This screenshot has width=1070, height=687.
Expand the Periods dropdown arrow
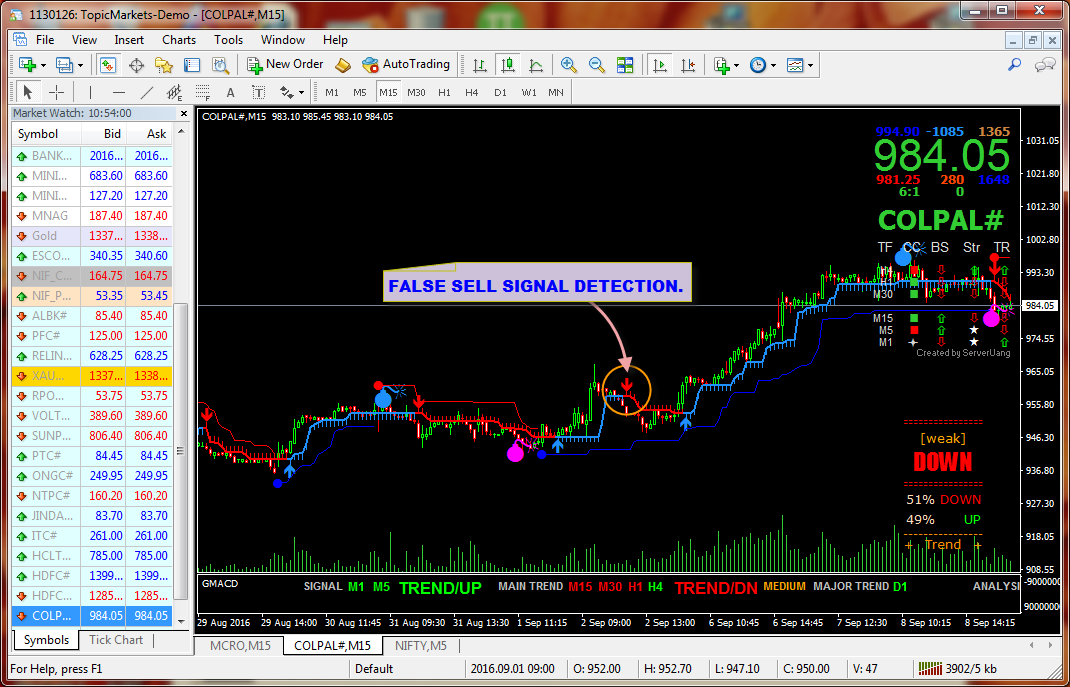(774, 65)
